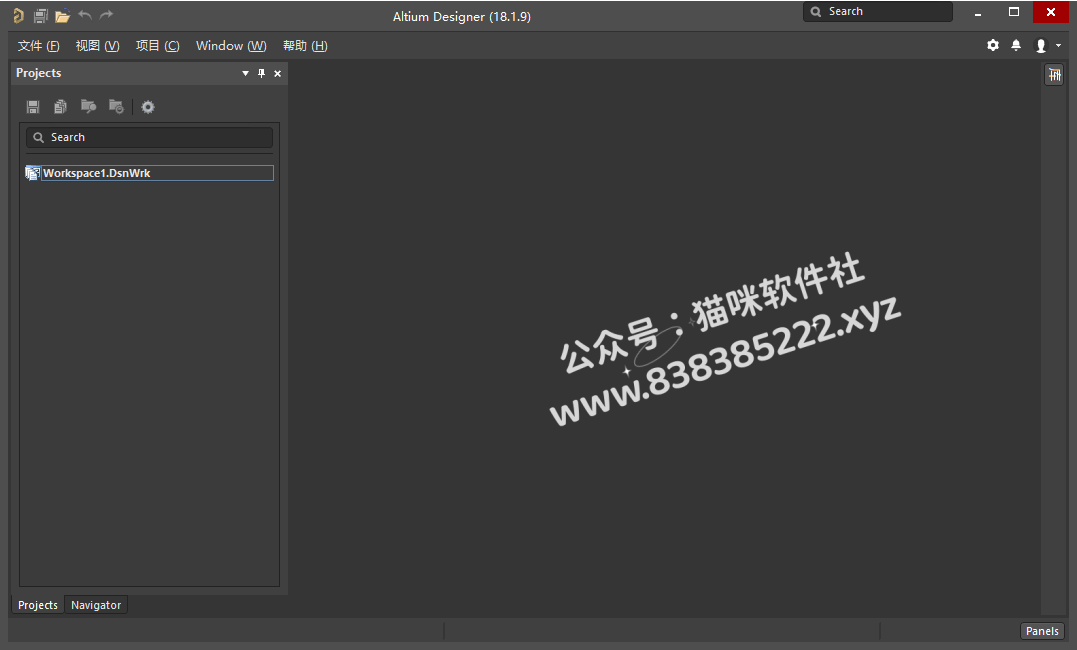Click the Save All documents icon in title bar

pyautogui.click(x=41, y=15)
